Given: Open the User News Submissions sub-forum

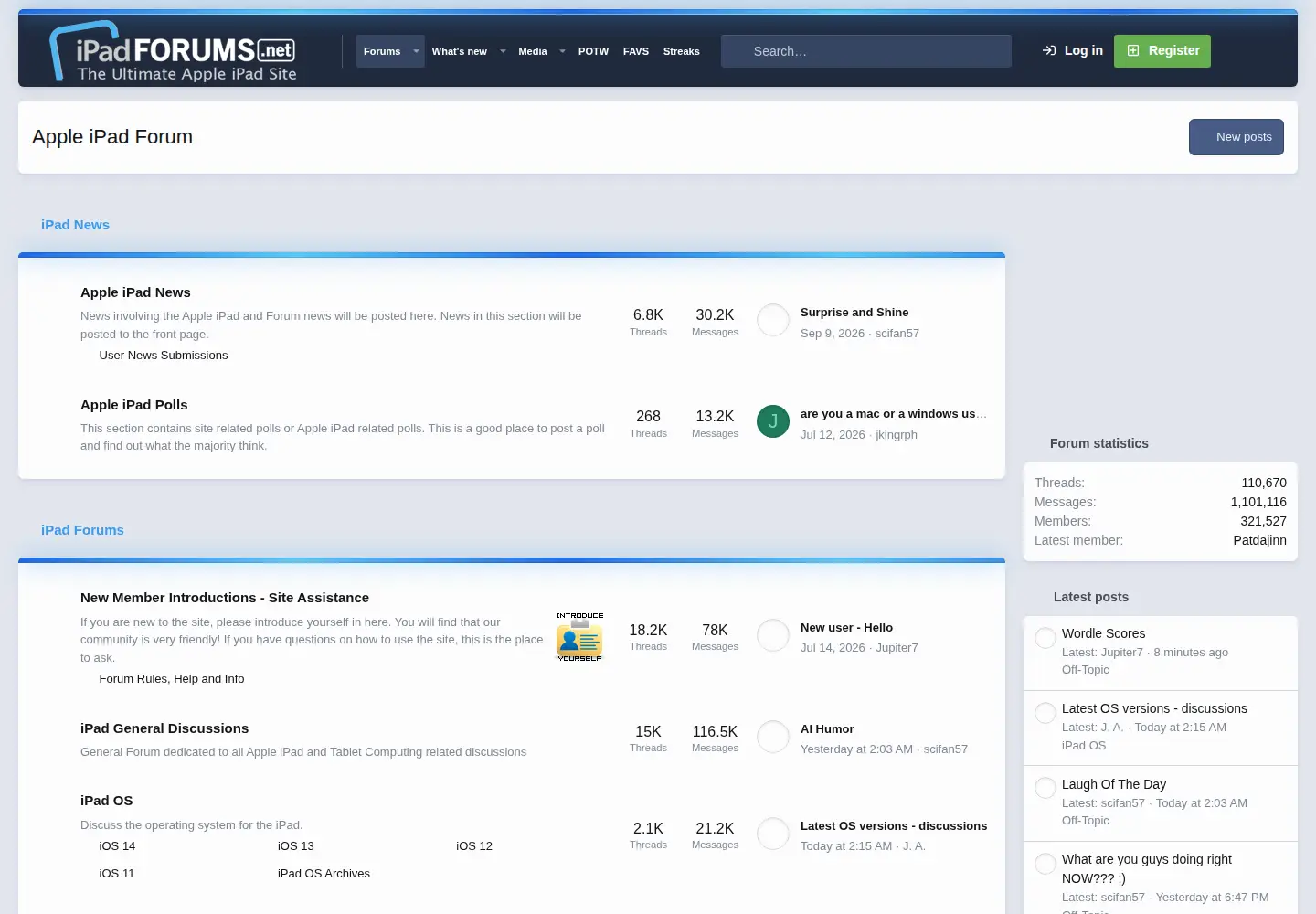Looking at the screenshot, I should [164, 356].
